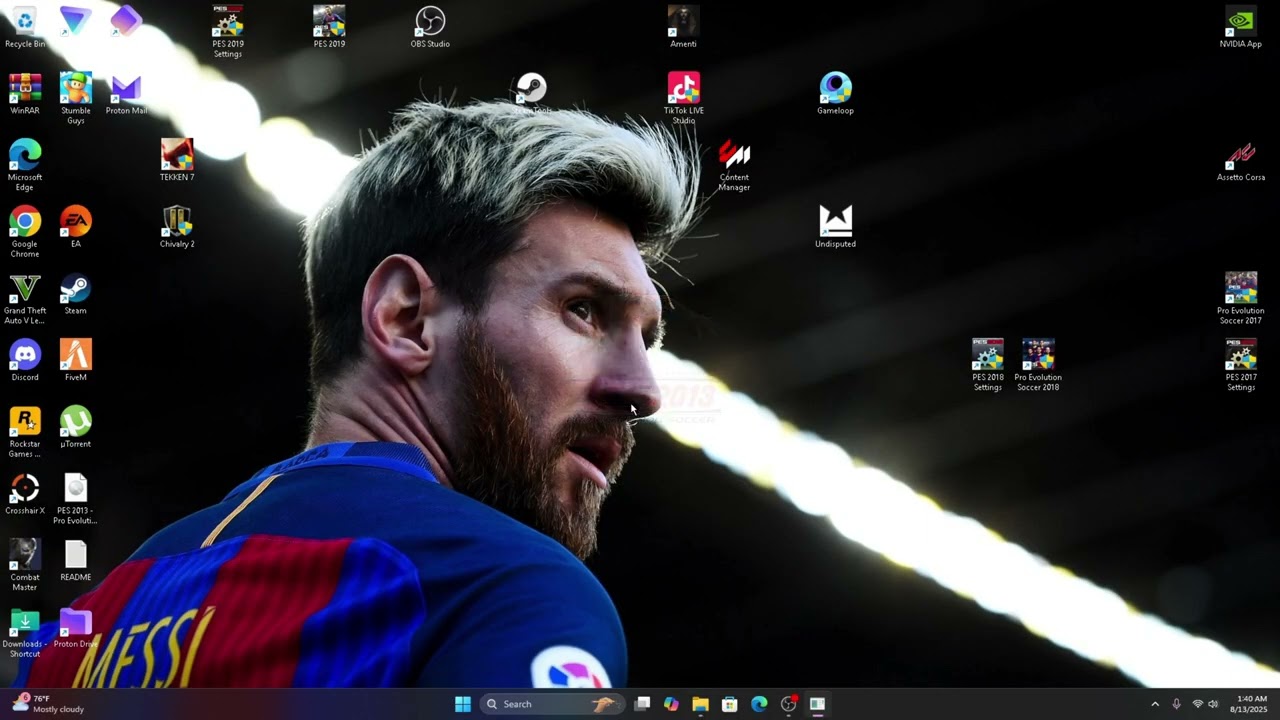1280x720 pixels.
Task: Click the microphone tray icon
Action: click(1177, 704)
